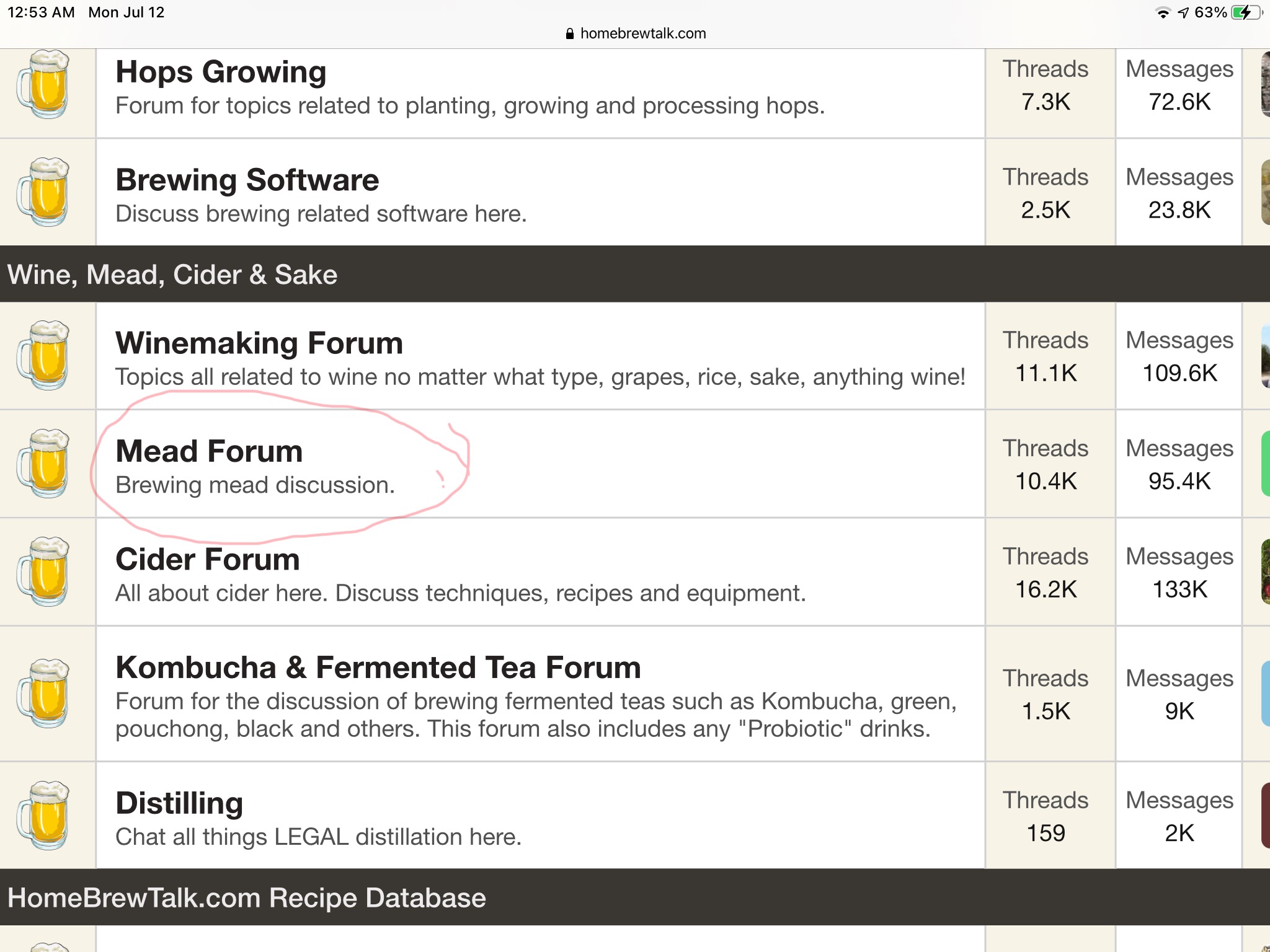Open maroon avatar in Distilling row
This screenshot has height=952, width=1270.
pos(1266,815)
